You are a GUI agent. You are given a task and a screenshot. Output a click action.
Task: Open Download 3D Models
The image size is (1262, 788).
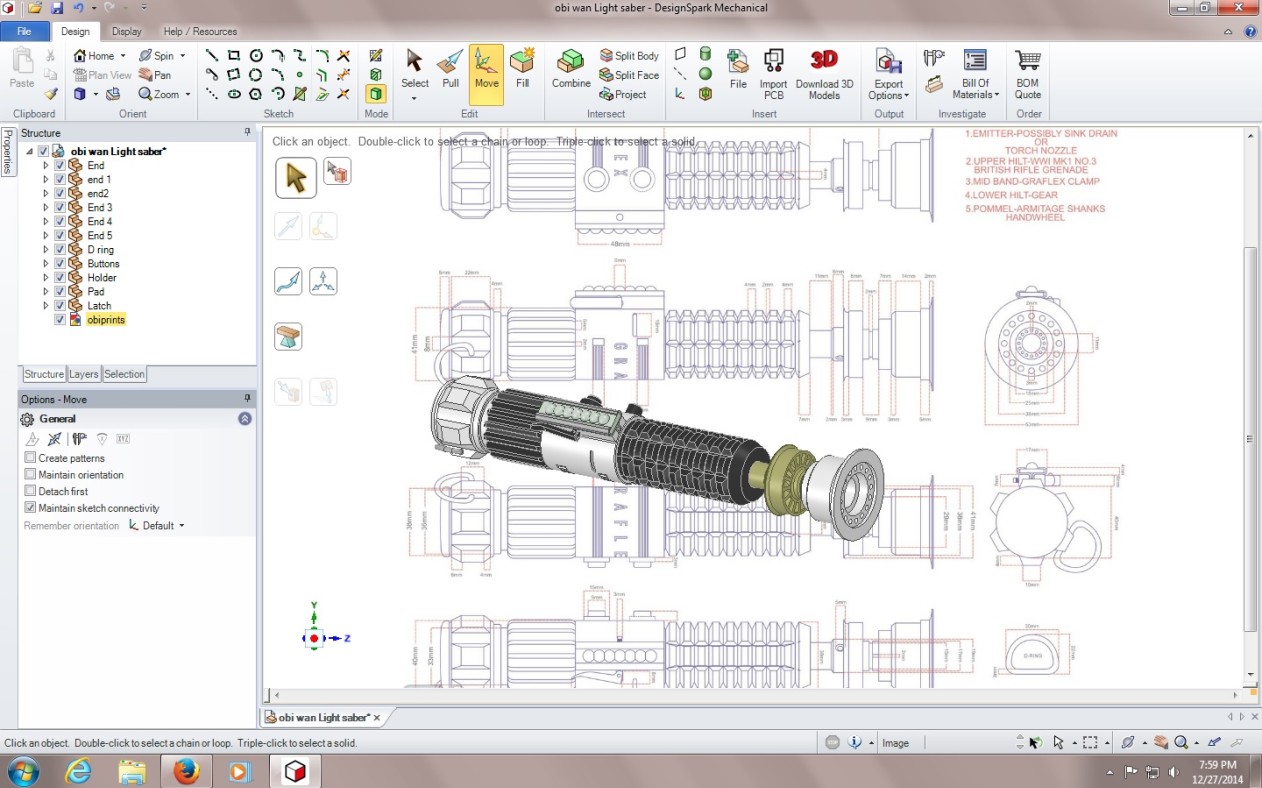point(824,74)
